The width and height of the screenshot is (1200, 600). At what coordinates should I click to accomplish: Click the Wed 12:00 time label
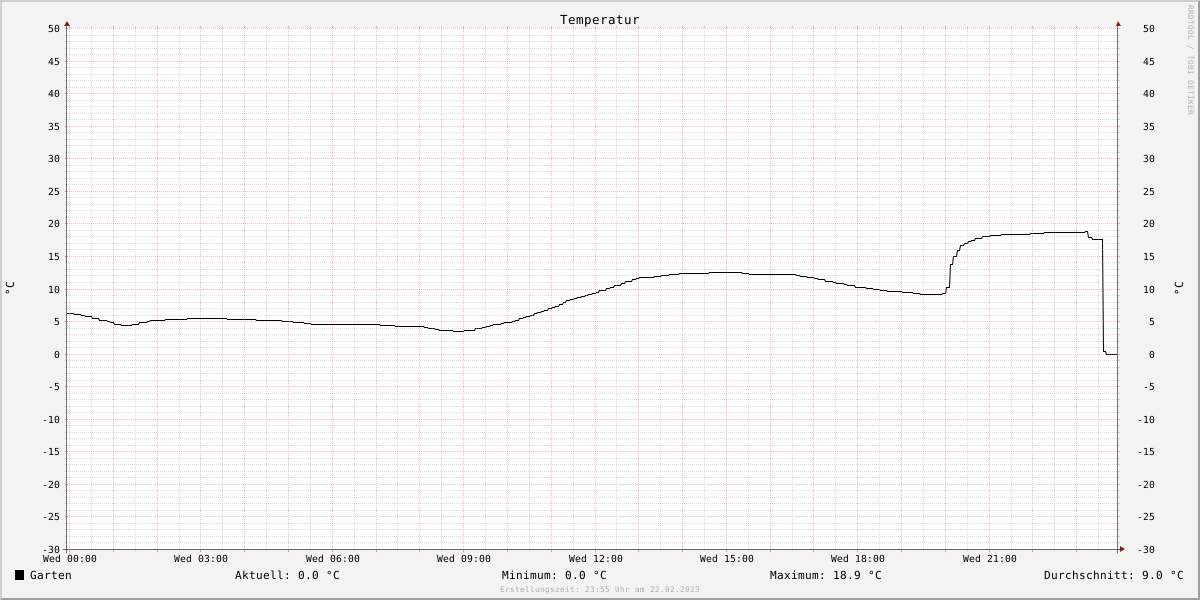596,559
